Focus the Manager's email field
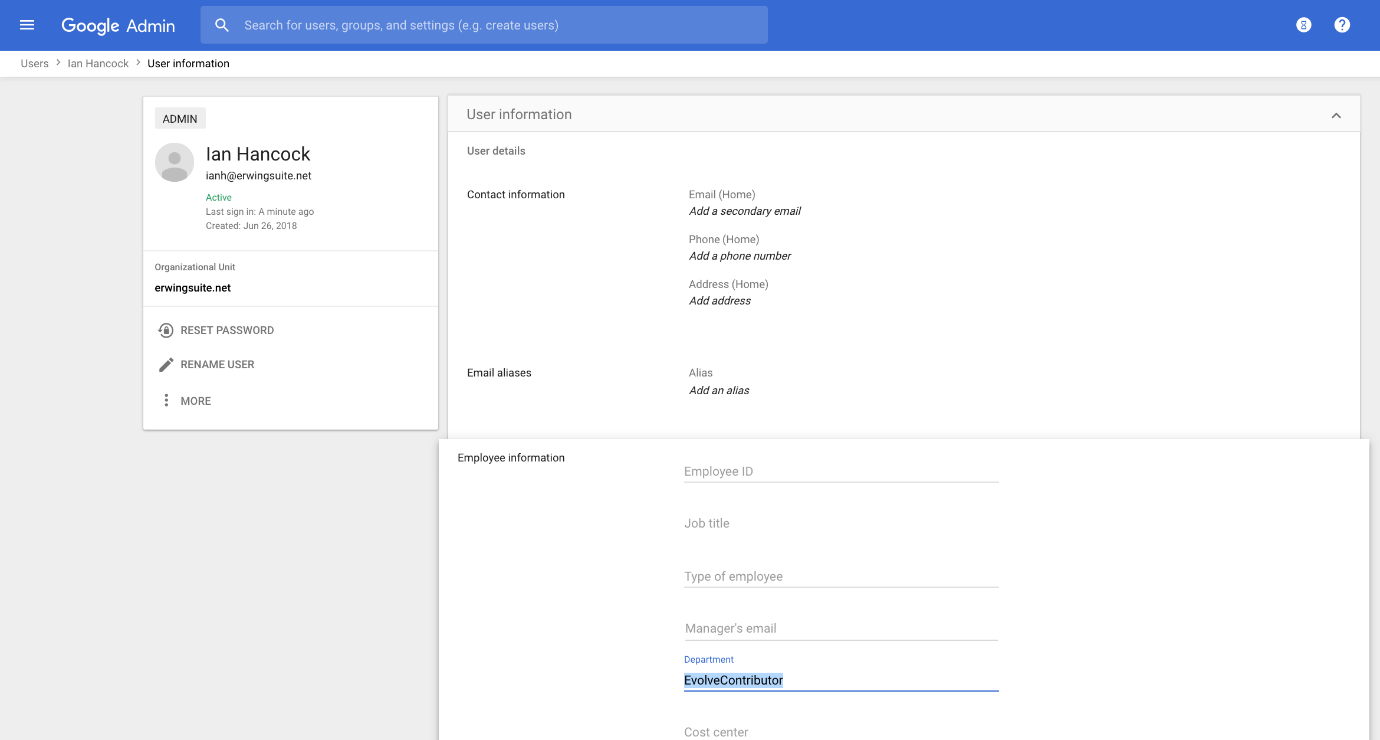The width and height of the screenshot is (1380, 740). point(840,629)
